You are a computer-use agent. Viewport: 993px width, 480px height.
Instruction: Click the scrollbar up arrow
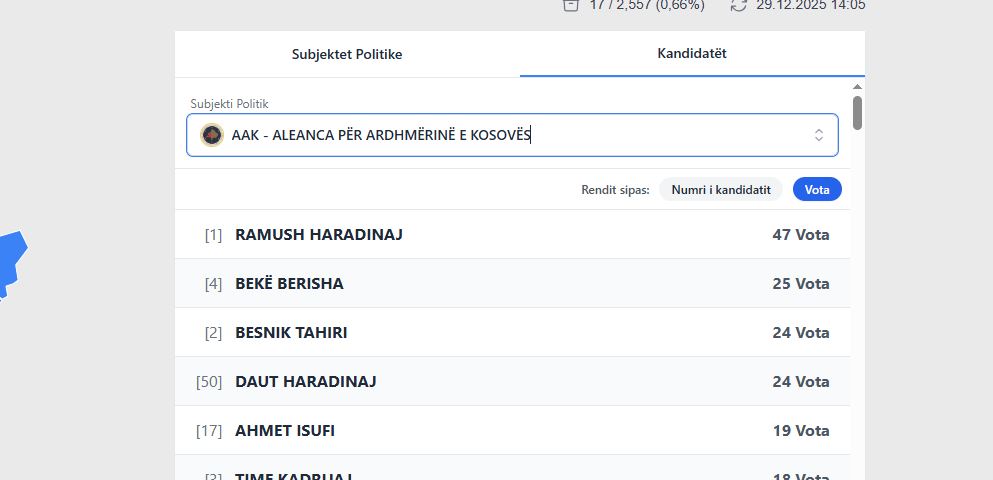pos(857,87)
